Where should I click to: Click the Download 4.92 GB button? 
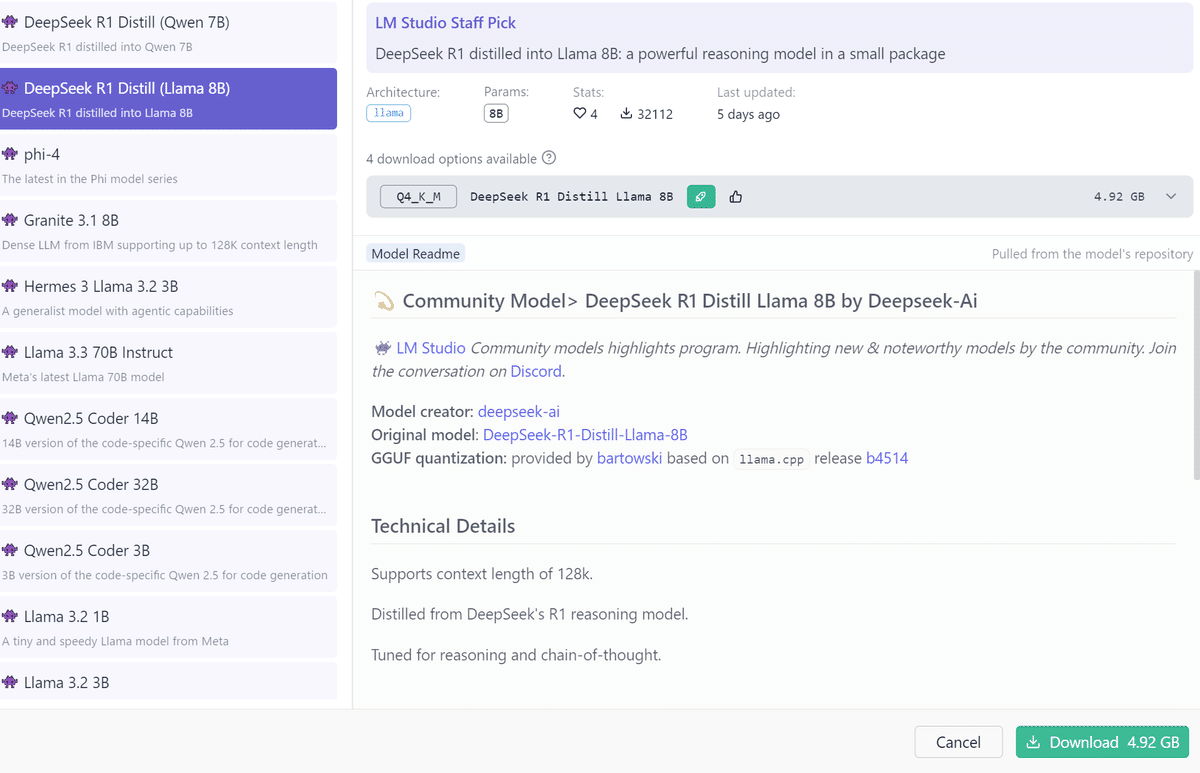click(x=1102, y=742)
